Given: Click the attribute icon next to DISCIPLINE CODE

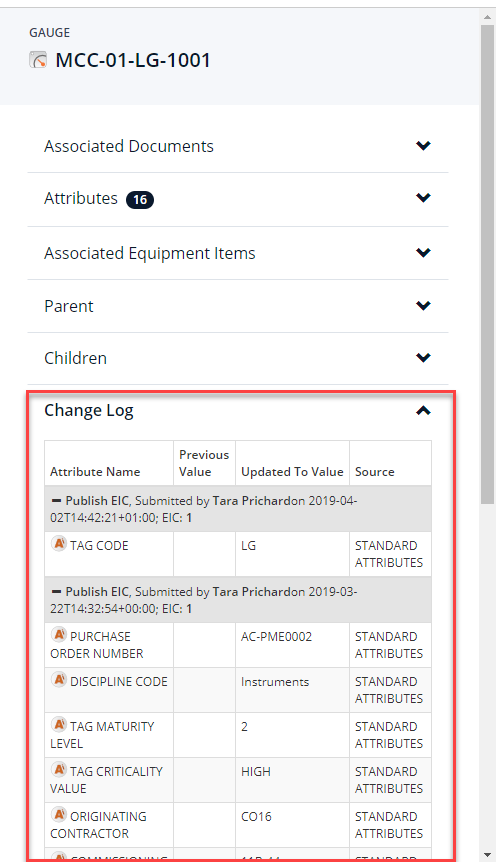Looking at the screenshot, I should click(x=59, y=679).
